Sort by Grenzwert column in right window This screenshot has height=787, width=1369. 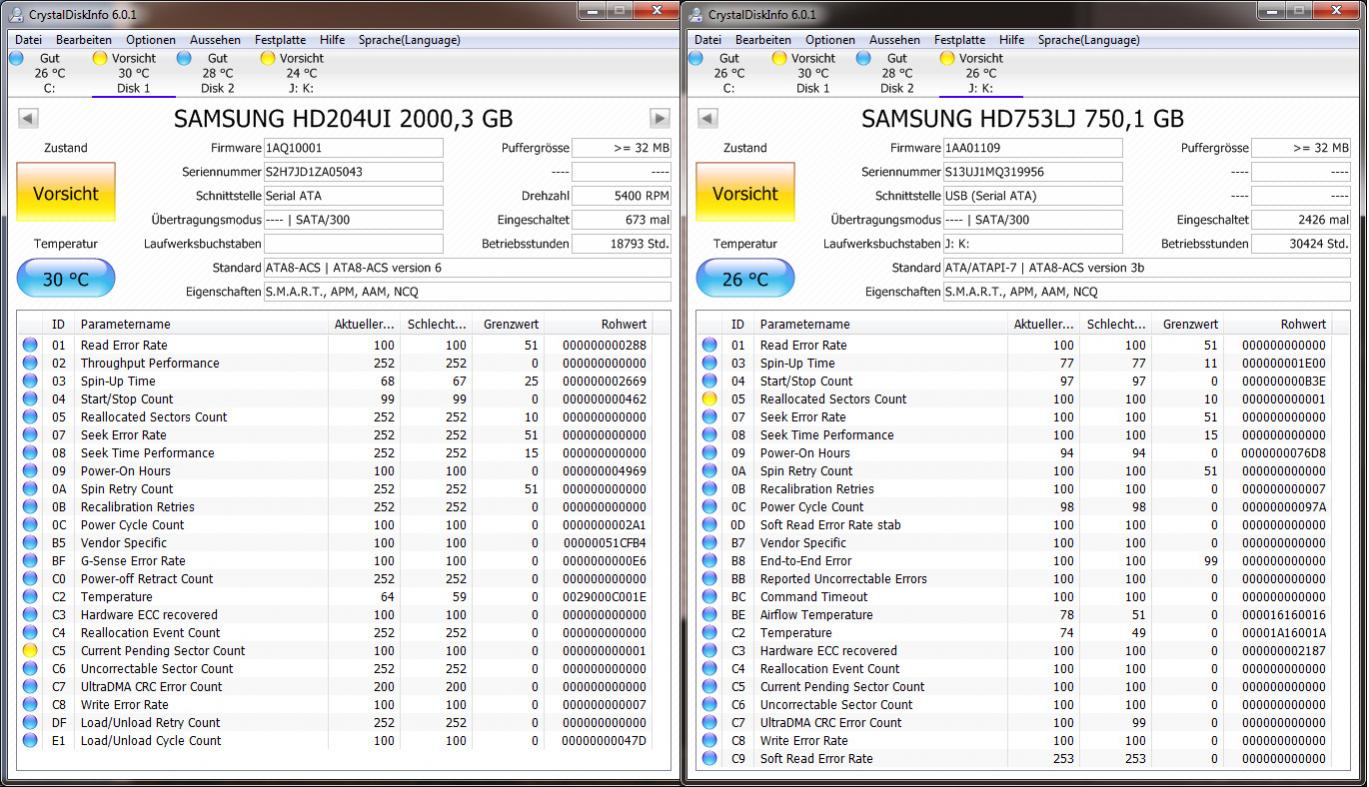1190,324
